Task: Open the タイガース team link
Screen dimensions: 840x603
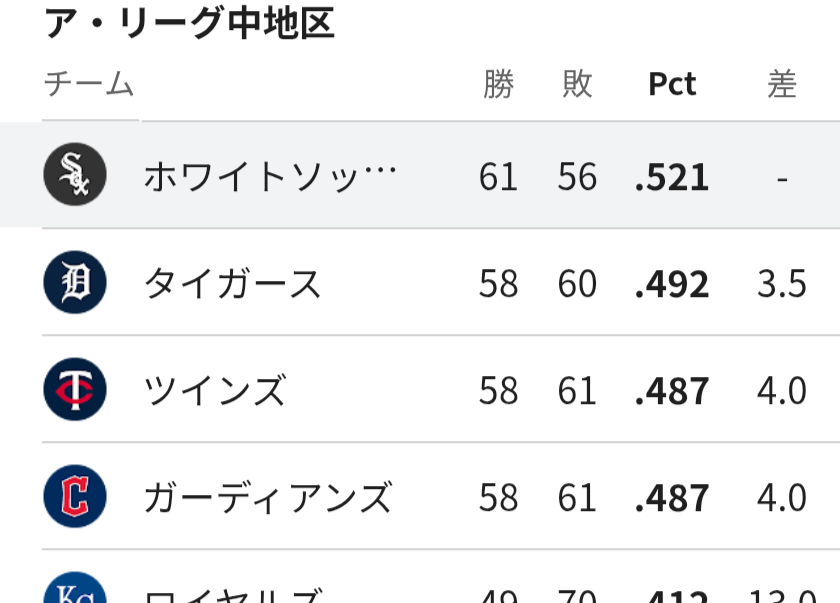Action: pyautogui.click(x=232, y=284)
